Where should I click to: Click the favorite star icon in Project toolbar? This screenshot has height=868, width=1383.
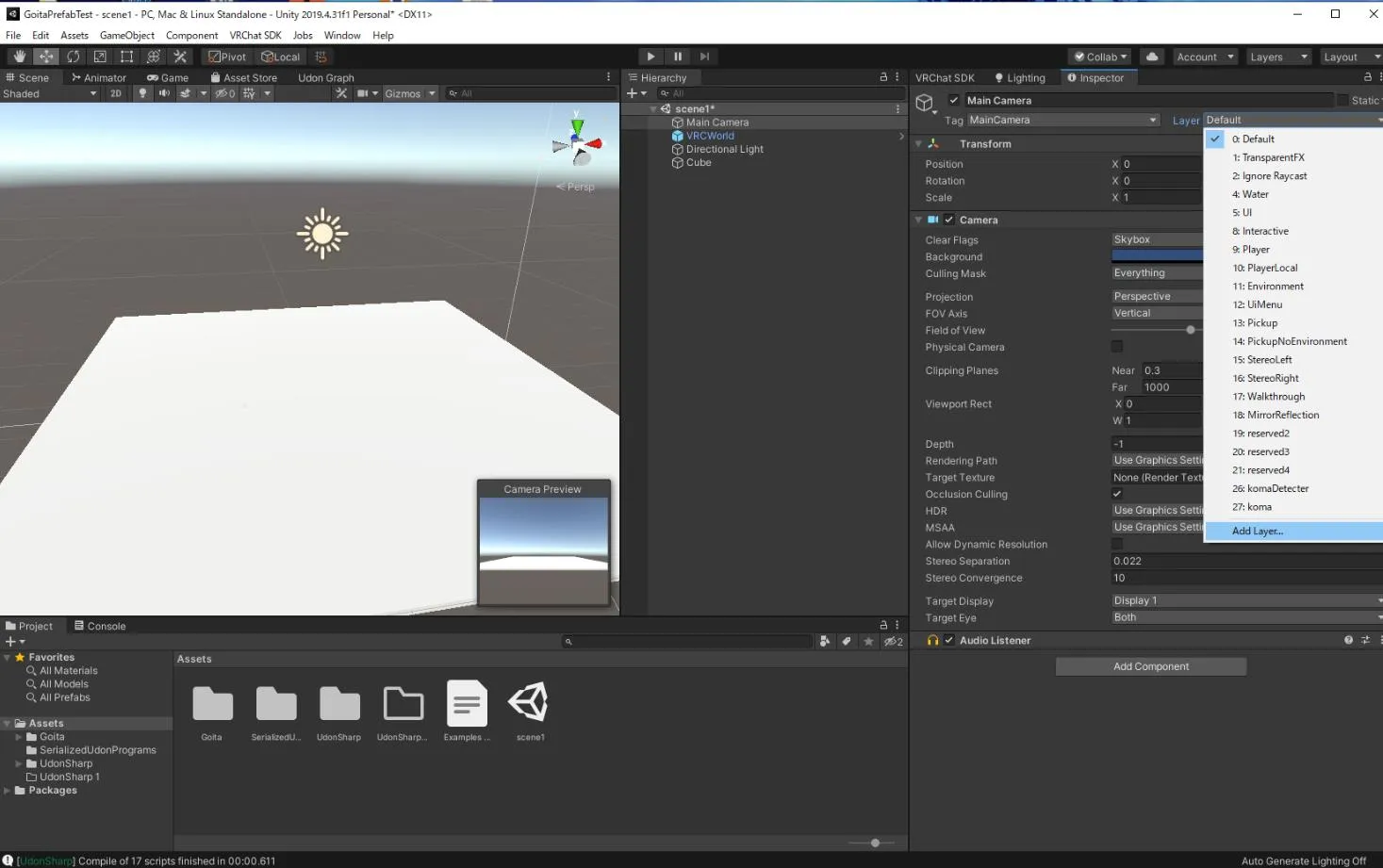coord(869,641)
